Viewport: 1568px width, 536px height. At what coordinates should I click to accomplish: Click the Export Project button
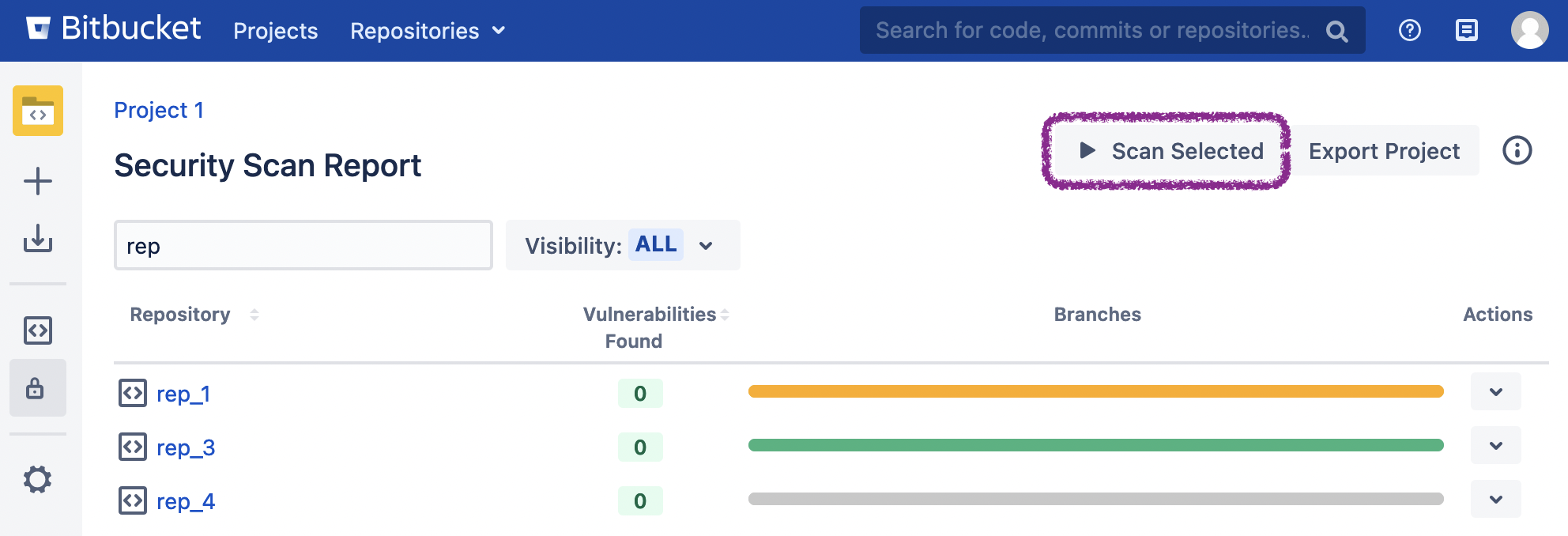click(1384, 151)
